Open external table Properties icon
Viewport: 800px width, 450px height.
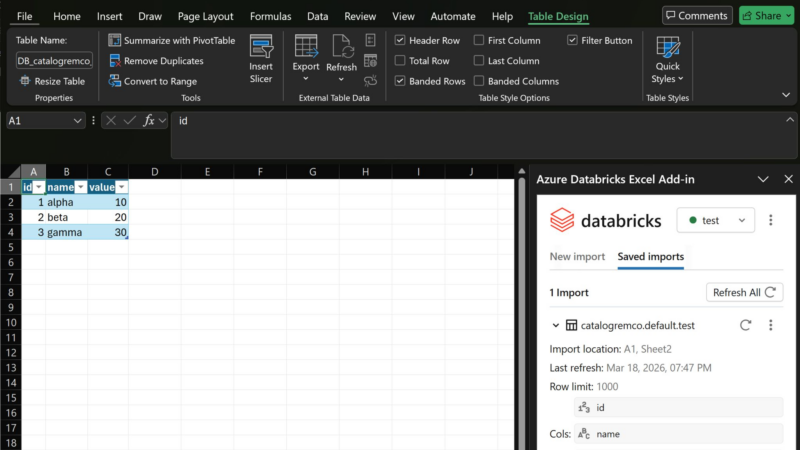coord(370,40)
